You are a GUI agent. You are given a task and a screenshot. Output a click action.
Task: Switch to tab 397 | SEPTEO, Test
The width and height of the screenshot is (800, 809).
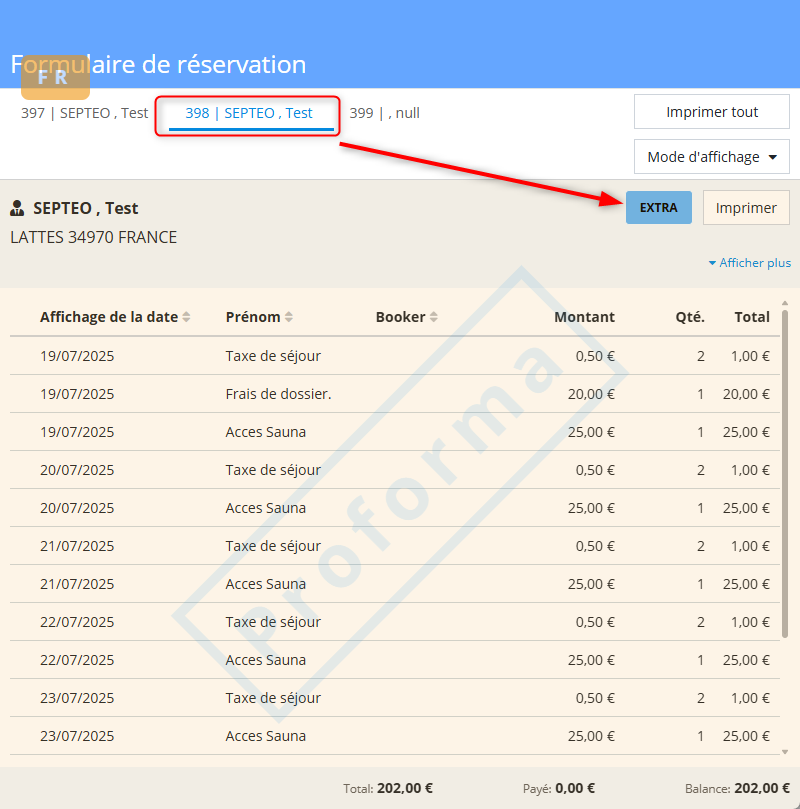[x=84, y=113]
